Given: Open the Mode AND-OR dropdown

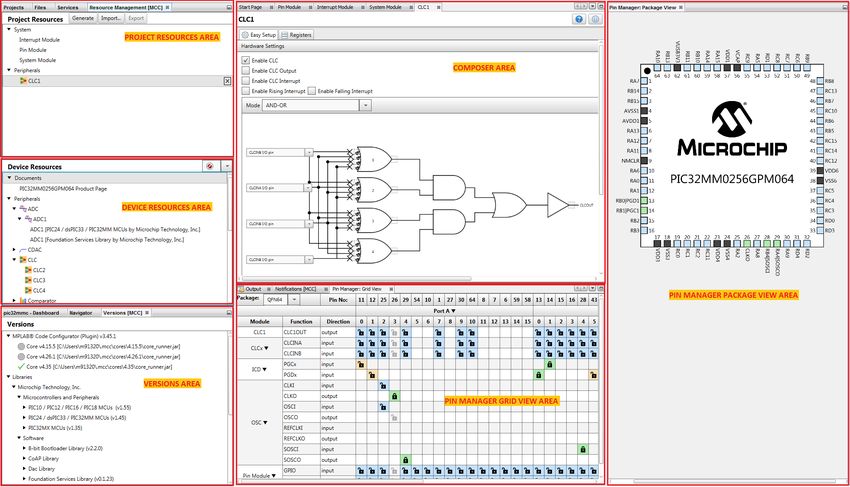Looking at the screenshot, I should click(365, 105).
